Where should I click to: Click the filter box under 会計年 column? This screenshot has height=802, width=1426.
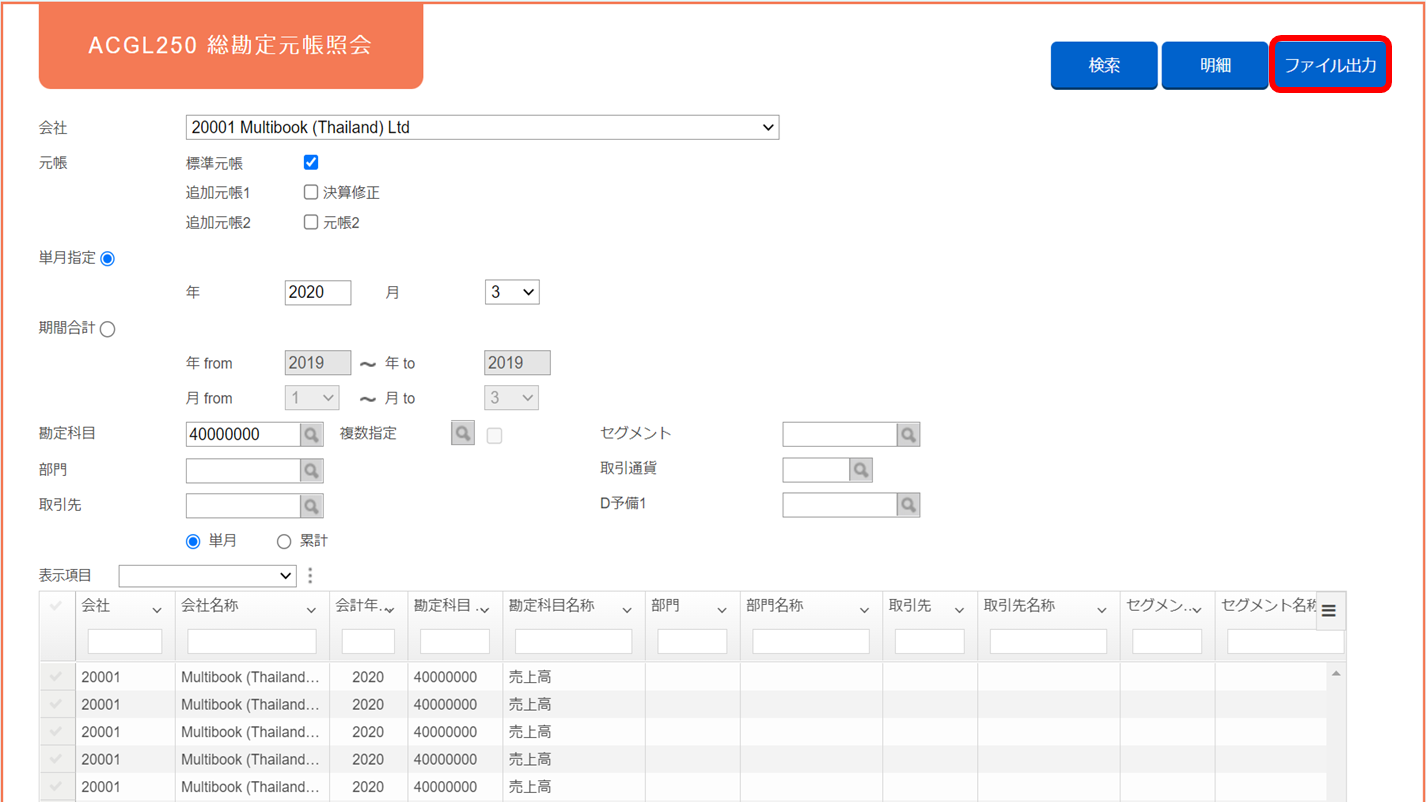(x=368, y=641)
